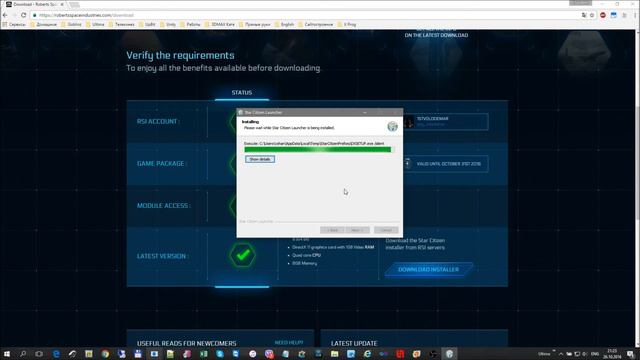The width and height of the screenshot is (640, 360).
Task: Open the Сервисы apps bookmark
Action: (14, 24)
